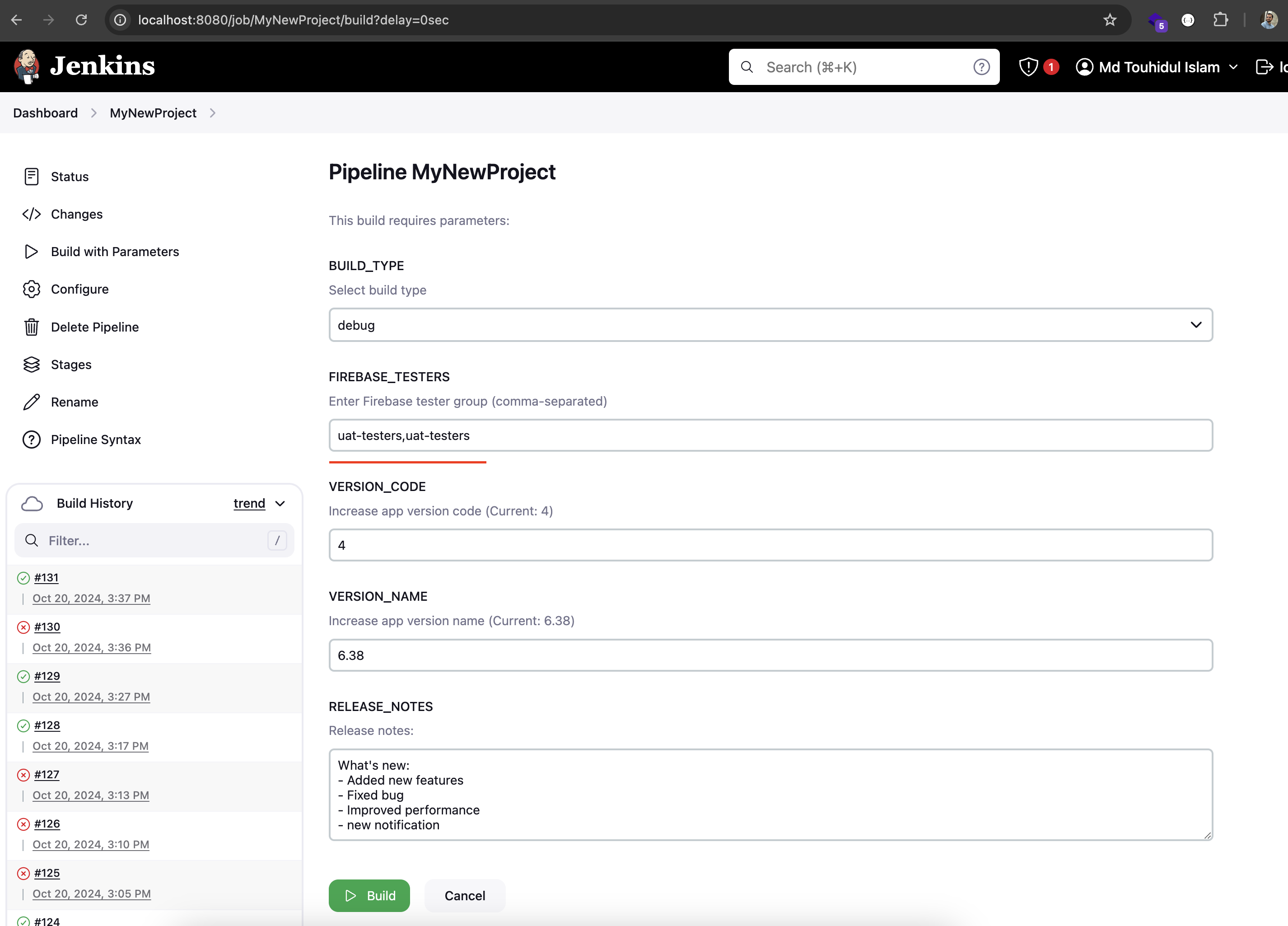Click the Configure gear icon
The width and height of the screenshot is (1288, 926).
[x=31, y=289]
